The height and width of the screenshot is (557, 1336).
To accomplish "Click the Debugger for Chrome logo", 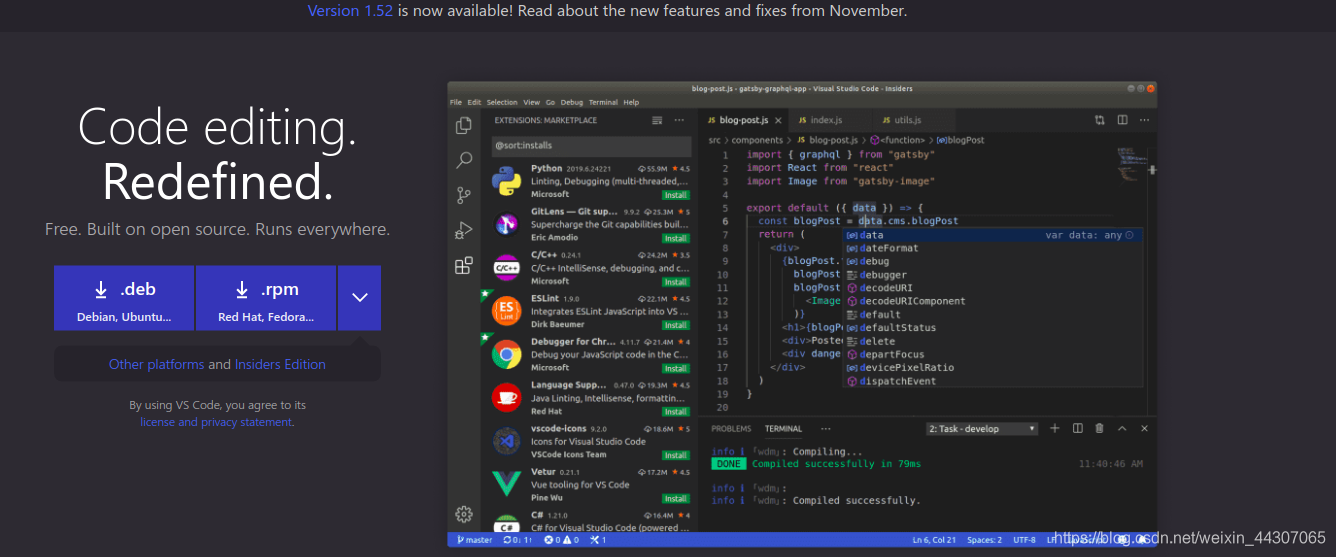I will point(507,354).
